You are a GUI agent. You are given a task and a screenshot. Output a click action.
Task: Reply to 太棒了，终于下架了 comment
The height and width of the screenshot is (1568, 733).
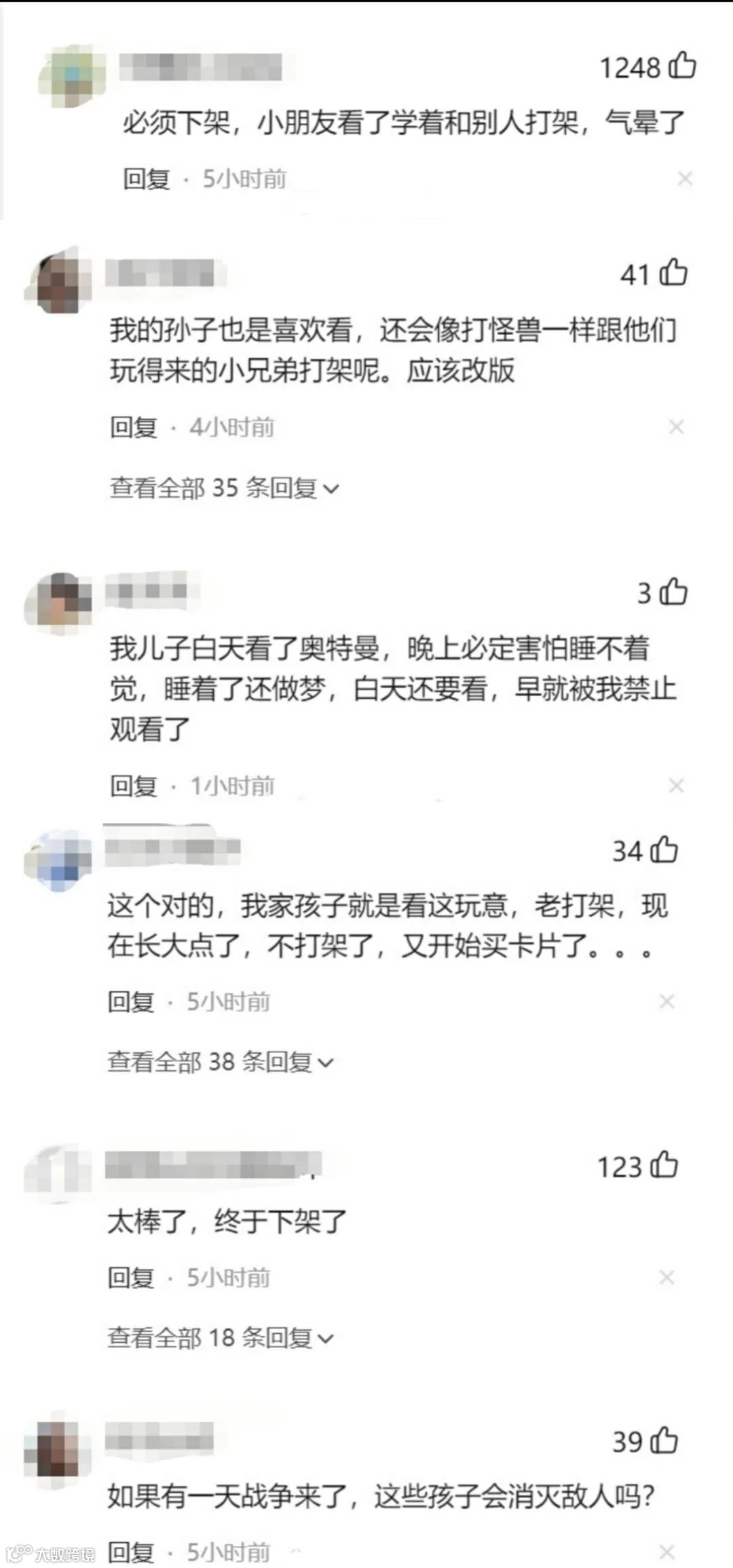click(x=131, y=1278)
